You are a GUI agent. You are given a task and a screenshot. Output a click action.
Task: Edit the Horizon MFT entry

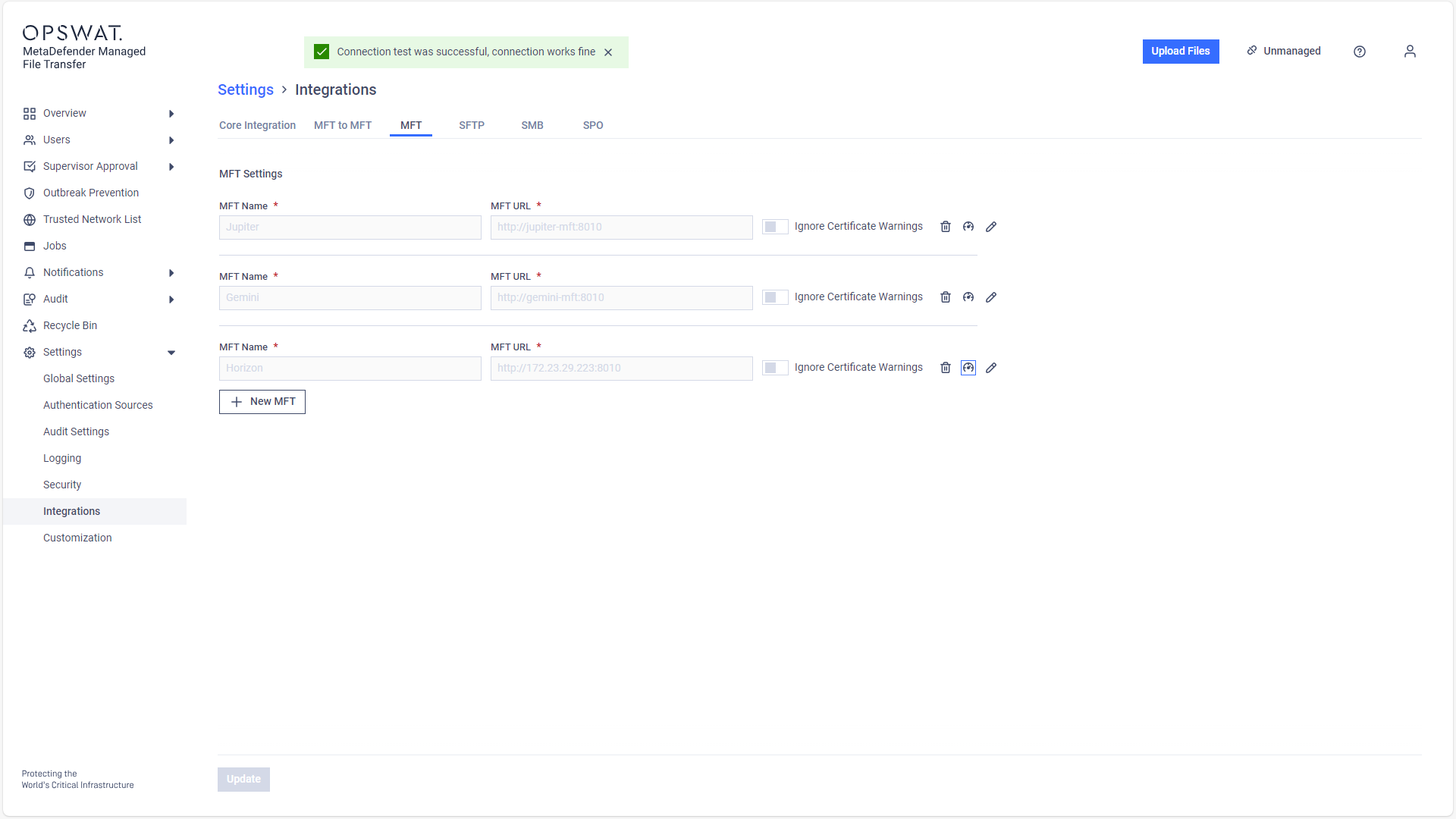click(x=991, y=368)
